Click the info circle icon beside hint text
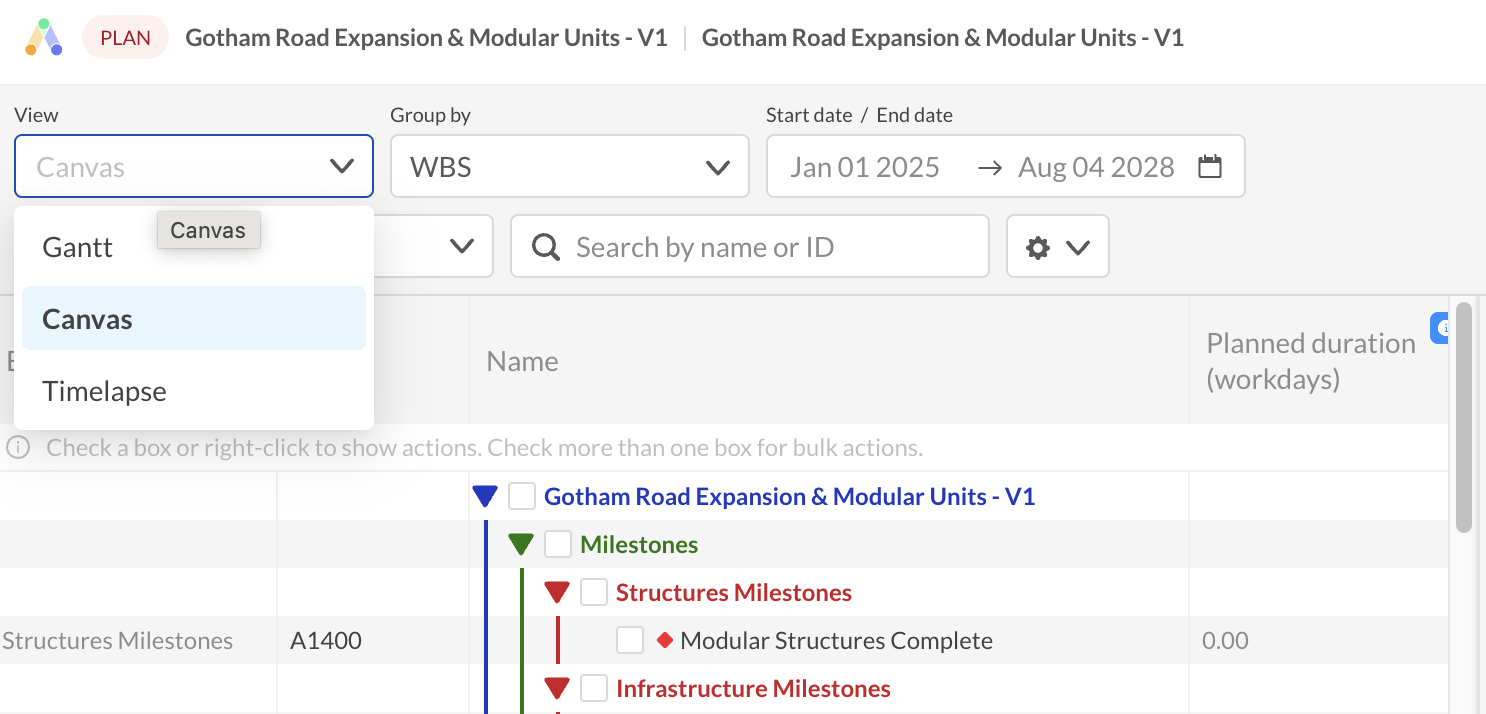 coord(18,447)
